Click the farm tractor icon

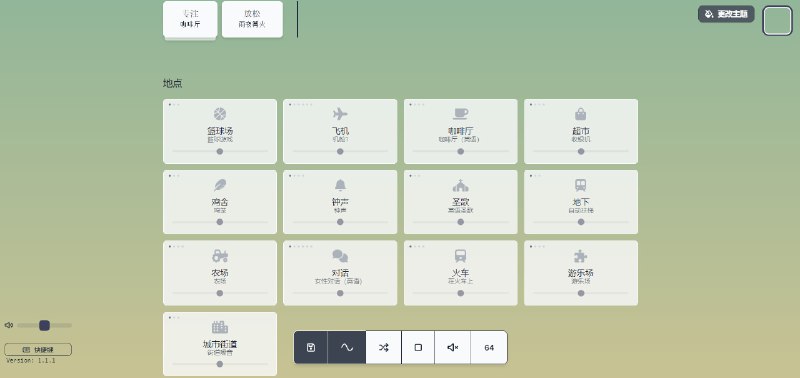point(220,256)
